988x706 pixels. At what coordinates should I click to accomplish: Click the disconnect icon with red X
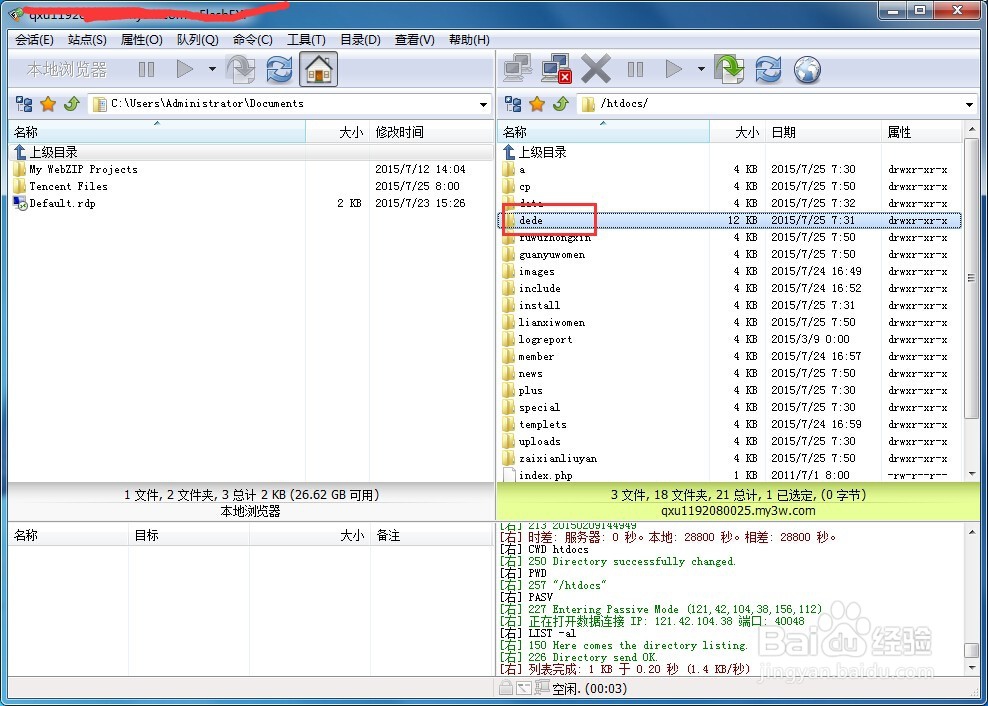click(556, 69)
